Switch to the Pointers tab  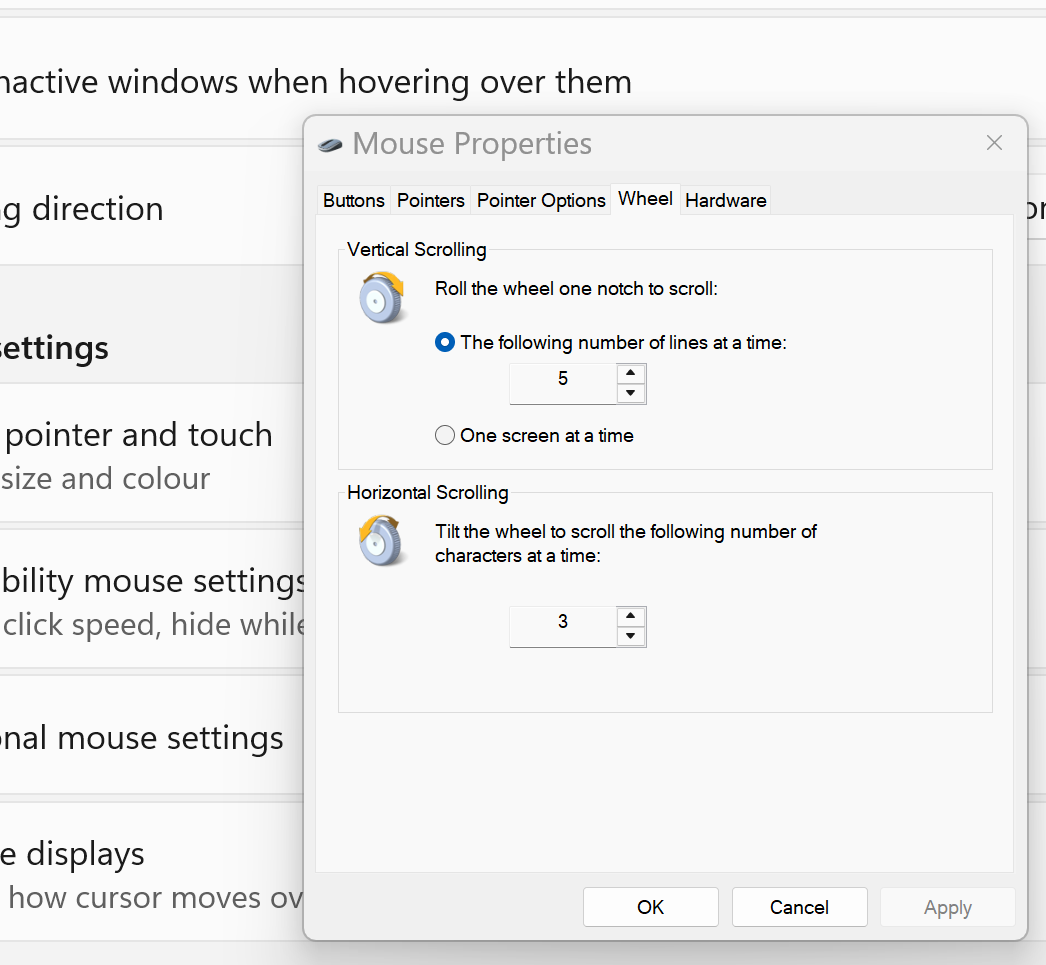pos(430,200)
